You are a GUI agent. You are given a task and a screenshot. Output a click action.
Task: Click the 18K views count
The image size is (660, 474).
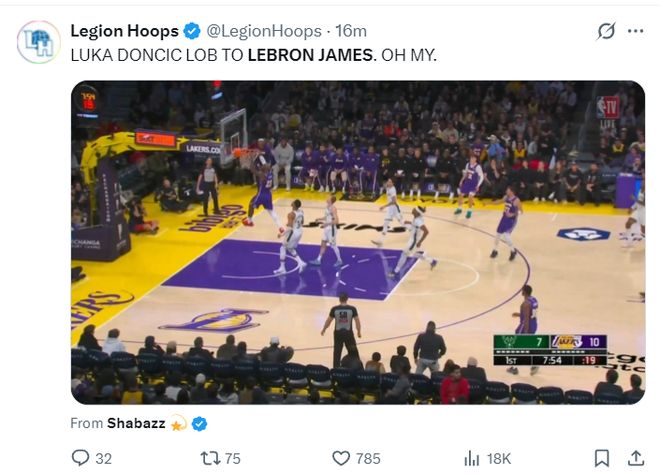point(499,458)
